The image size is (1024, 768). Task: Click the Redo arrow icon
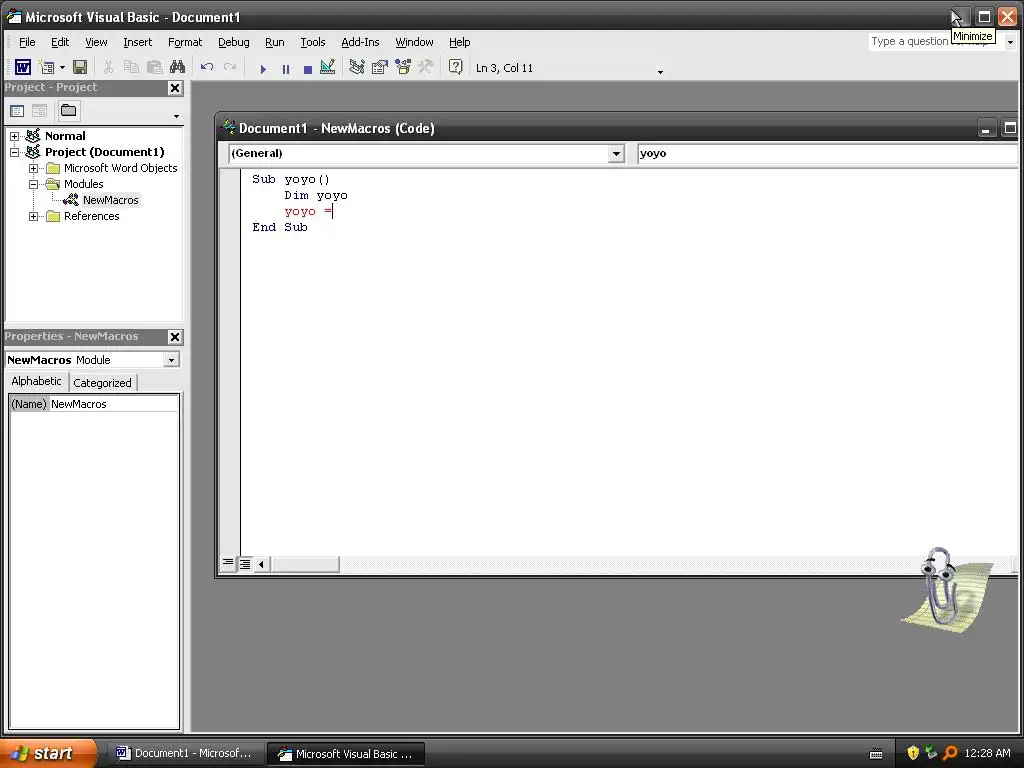(230, 67)
